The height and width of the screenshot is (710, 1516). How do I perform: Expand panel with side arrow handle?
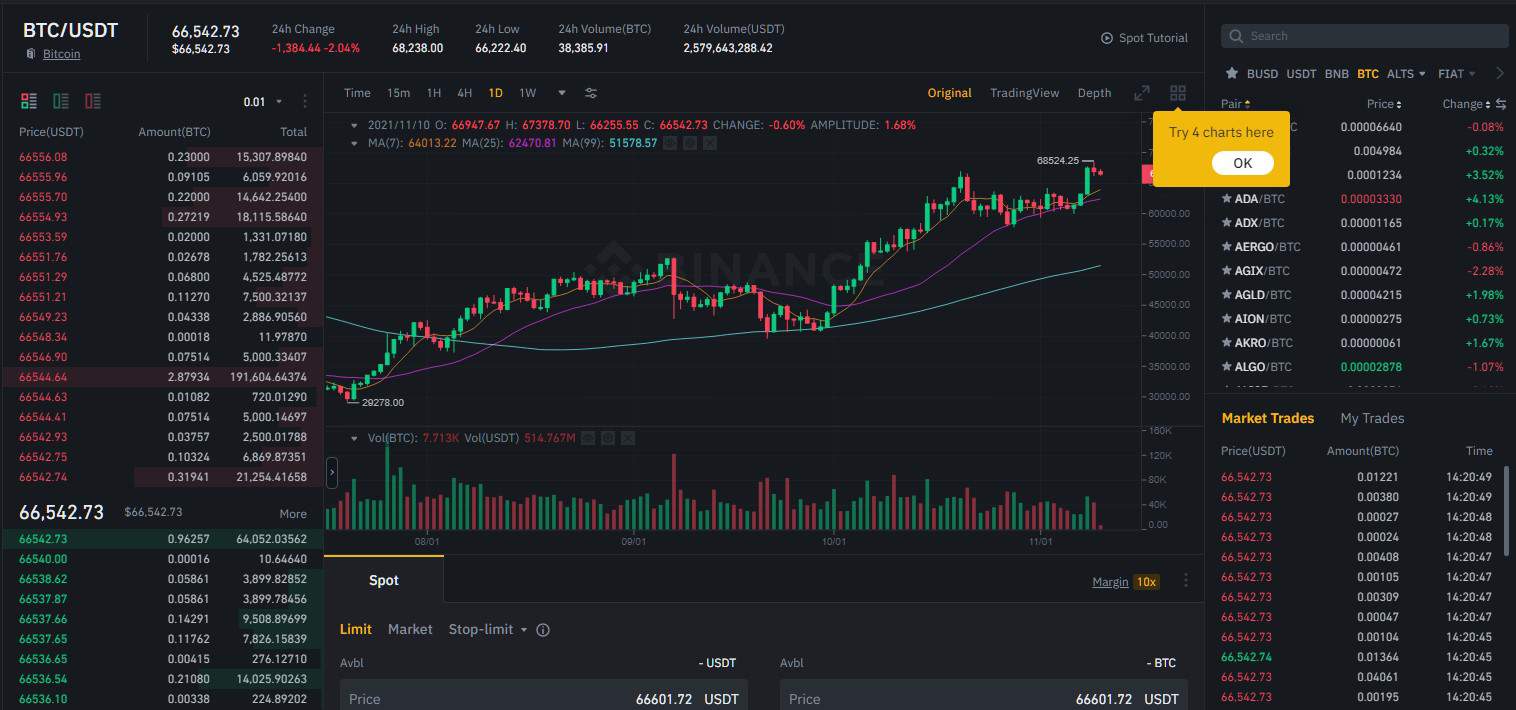pos(332,473)
